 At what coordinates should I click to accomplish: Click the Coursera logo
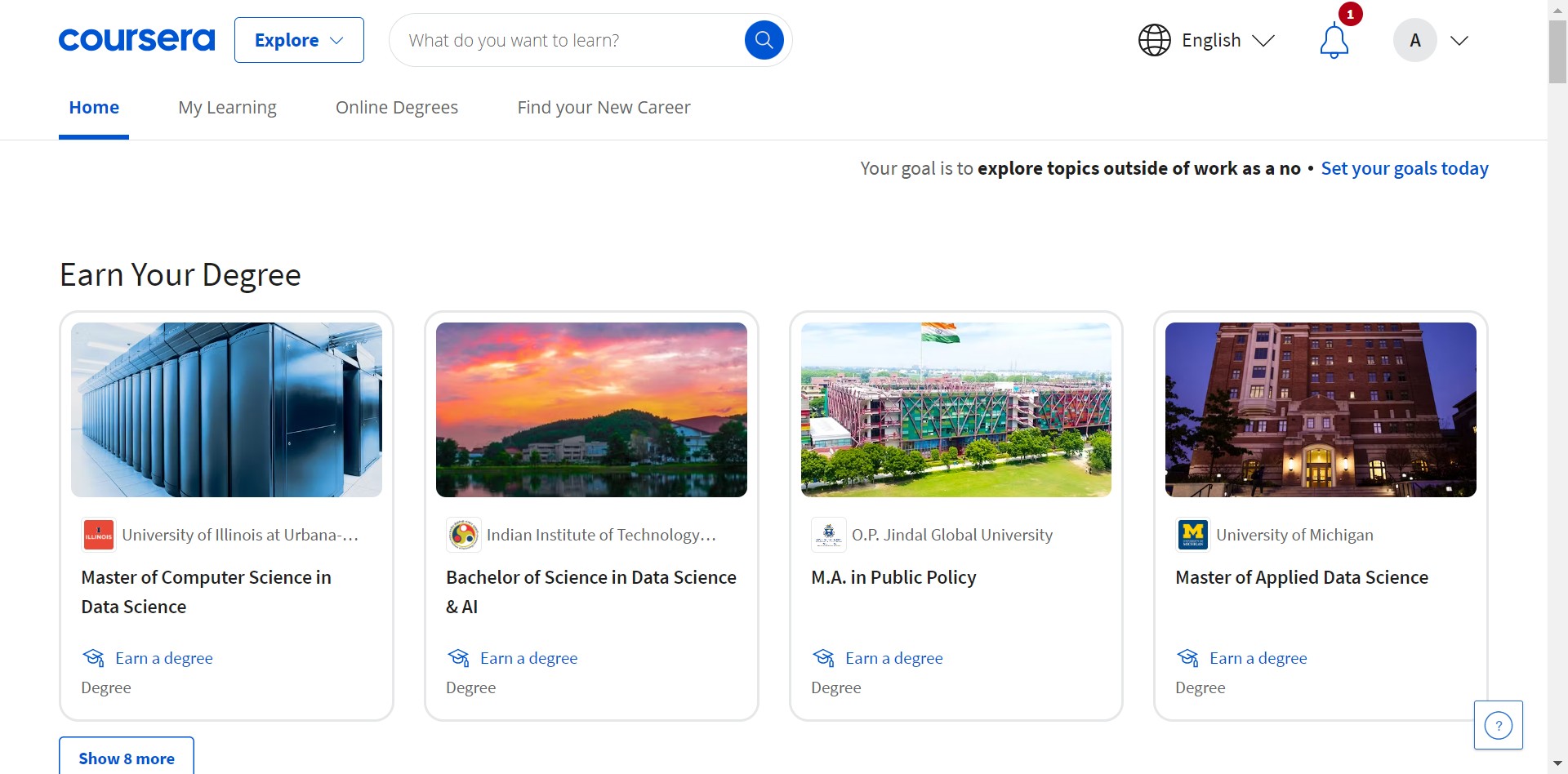pos(136,40)
